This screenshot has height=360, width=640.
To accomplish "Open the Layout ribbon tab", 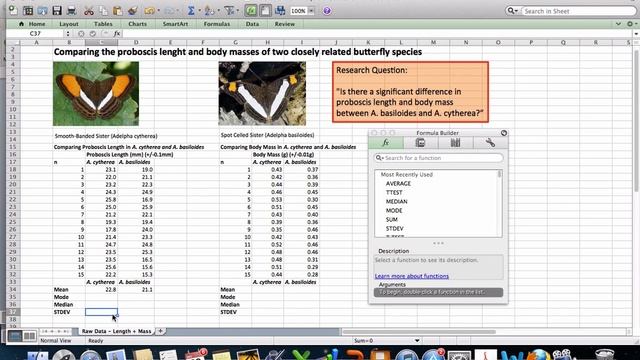I will point(69,24).
